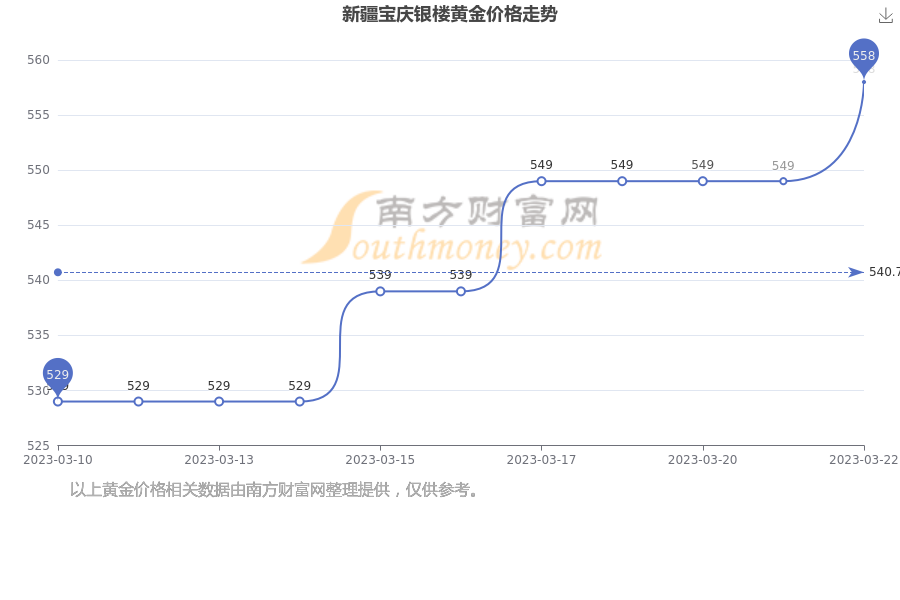The height and width of the screenshot is (600, 900).
Task: Click the average line start dot
Action: (57, 272)
